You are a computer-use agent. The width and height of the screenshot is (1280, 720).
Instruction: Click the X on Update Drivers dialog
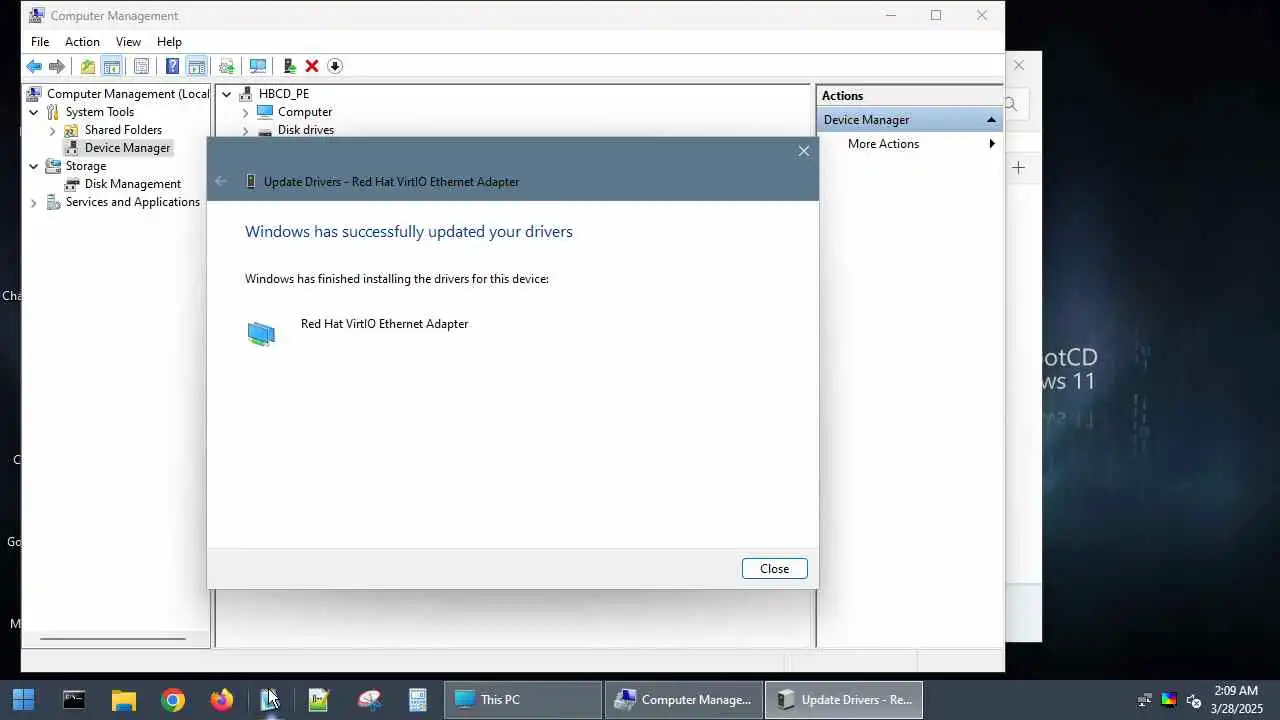pyautogui.click(x=804, y=151)
